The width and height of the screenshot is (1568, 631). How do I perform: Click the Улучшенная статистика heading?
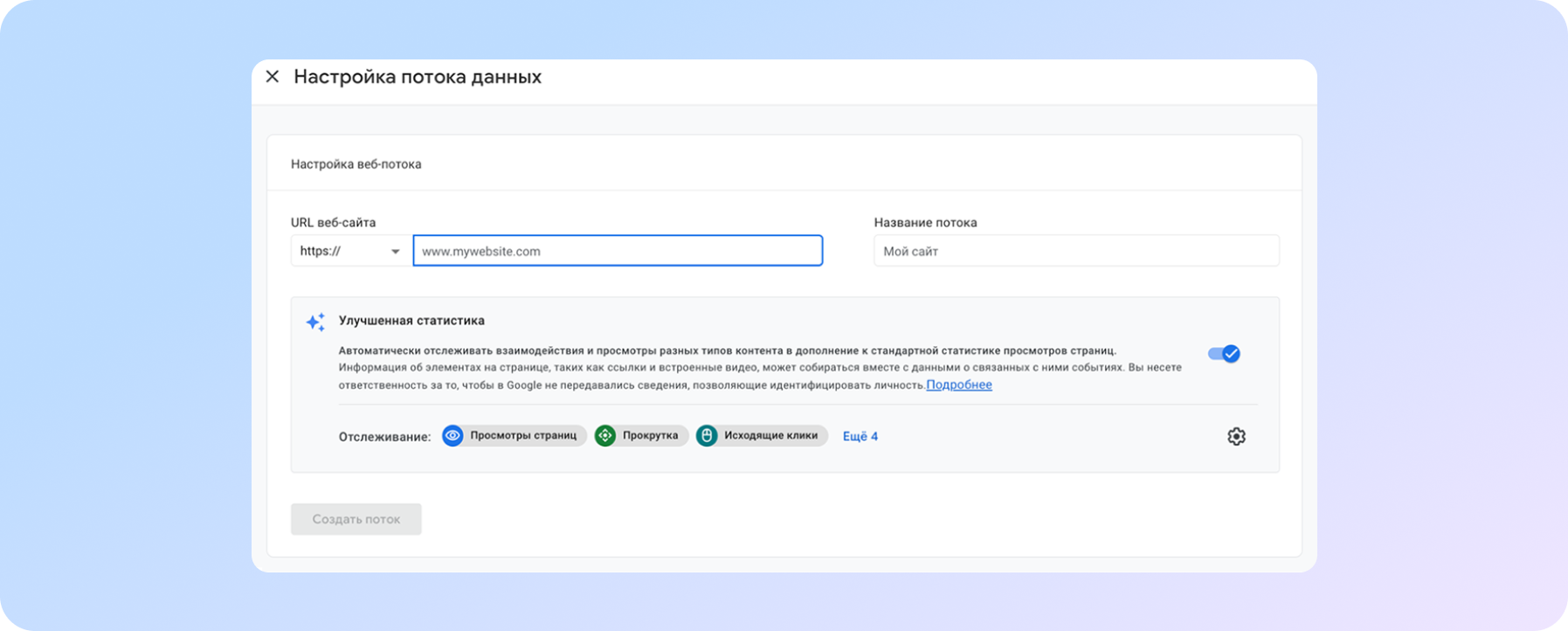411,321
